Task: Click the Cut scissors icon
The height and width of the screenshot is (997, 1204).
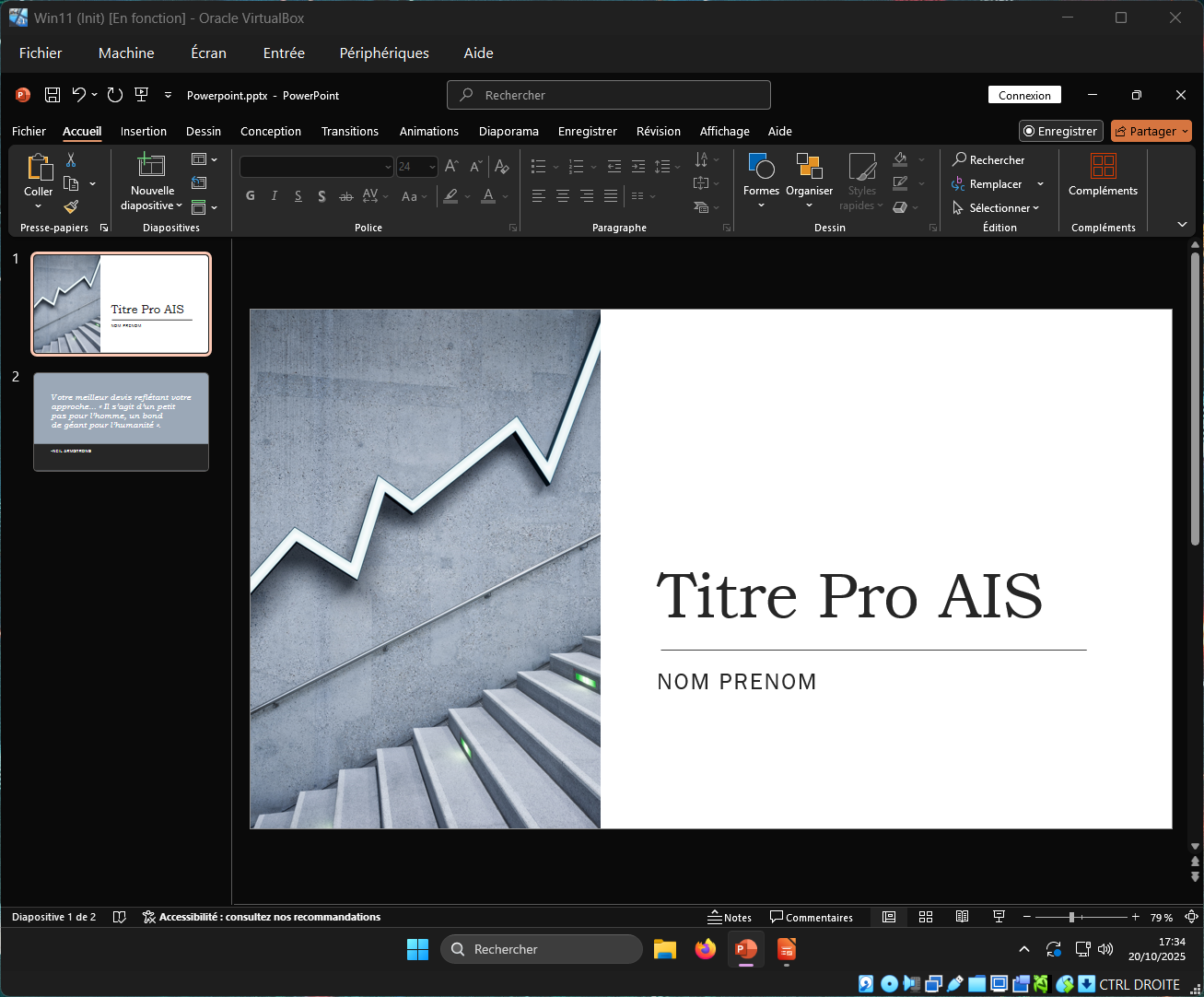Action: (71, 160)
